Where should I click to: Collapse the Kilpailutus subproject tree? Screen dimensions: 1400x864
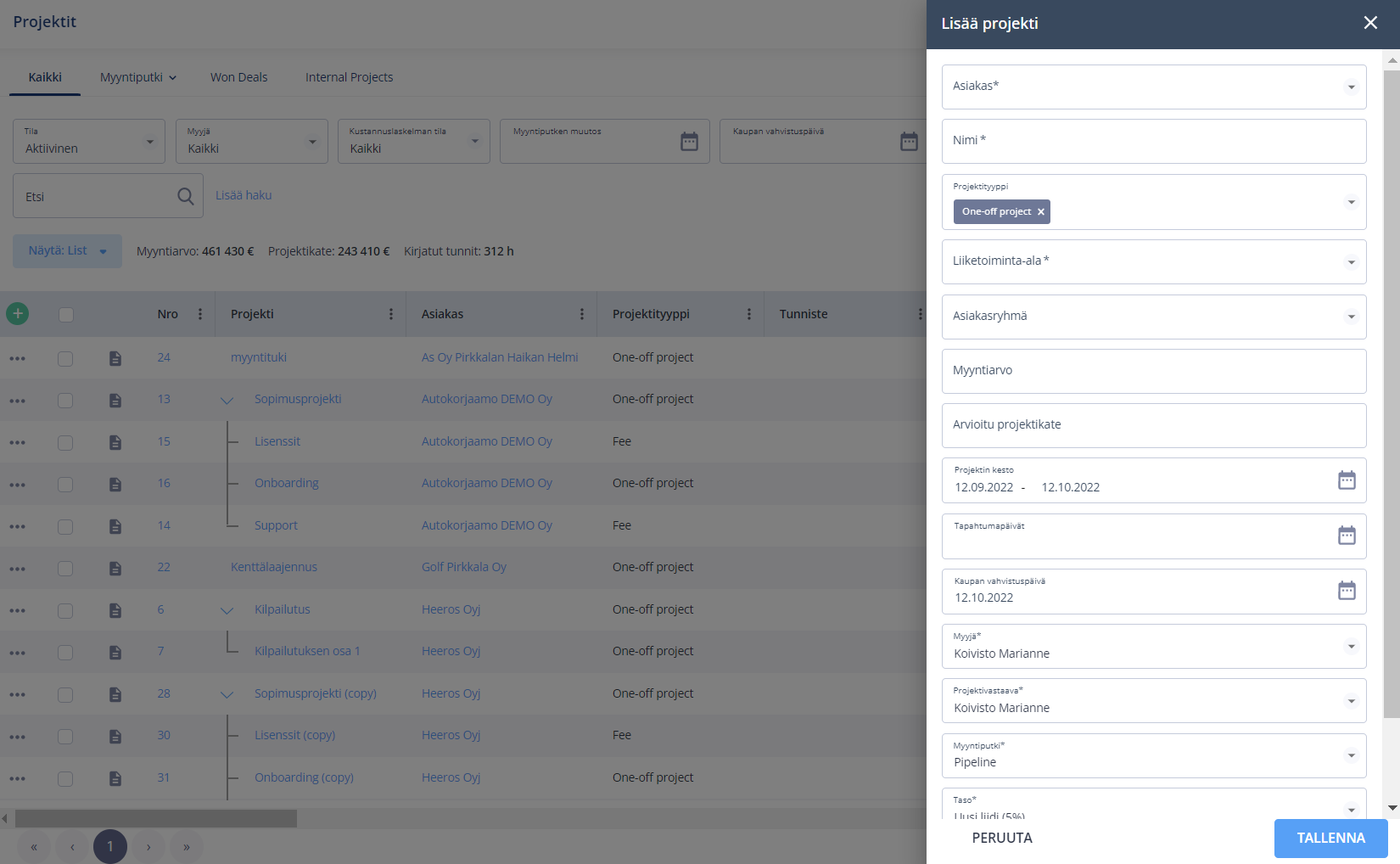(x=227, y=610)
